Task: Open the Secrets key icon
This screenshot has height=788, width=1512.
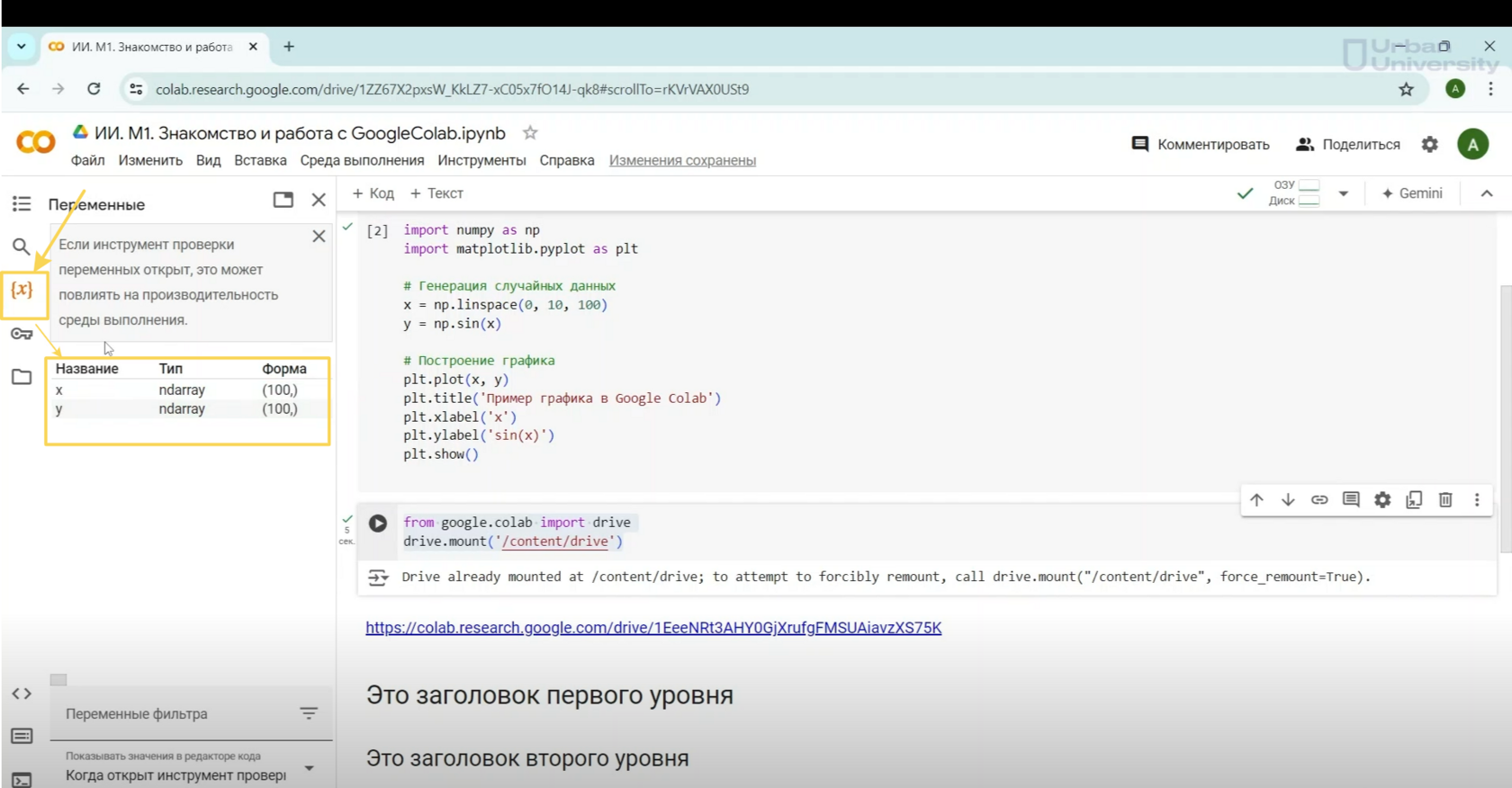Action: (22, 334)
